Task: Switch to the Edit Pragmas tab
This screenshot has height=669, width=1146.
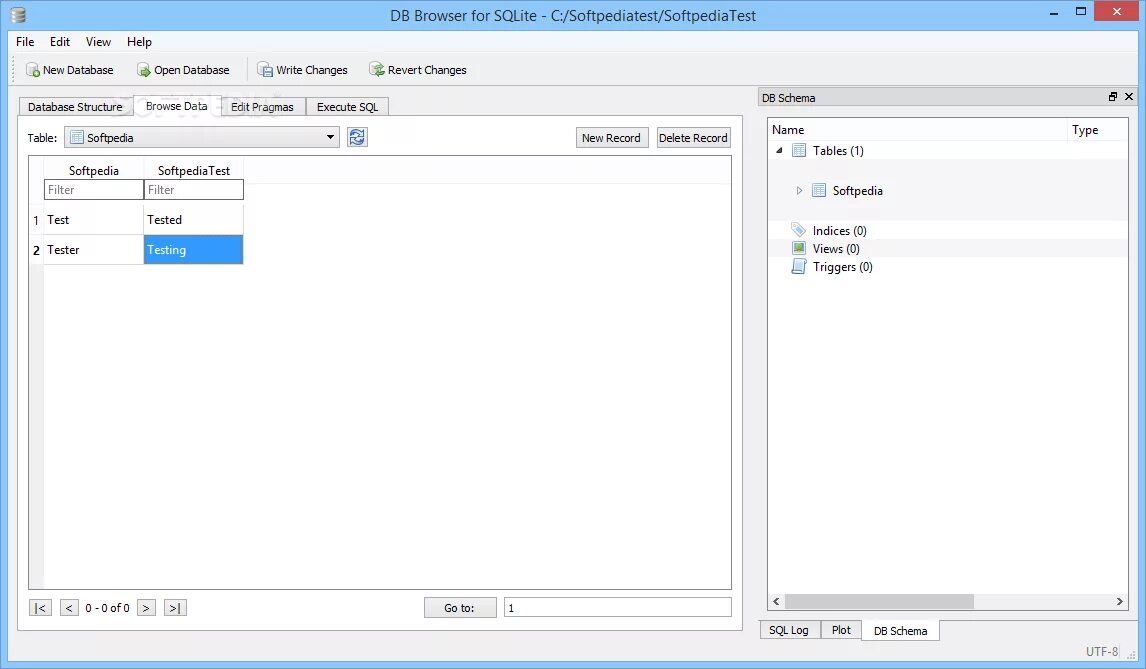Action: 262,107
